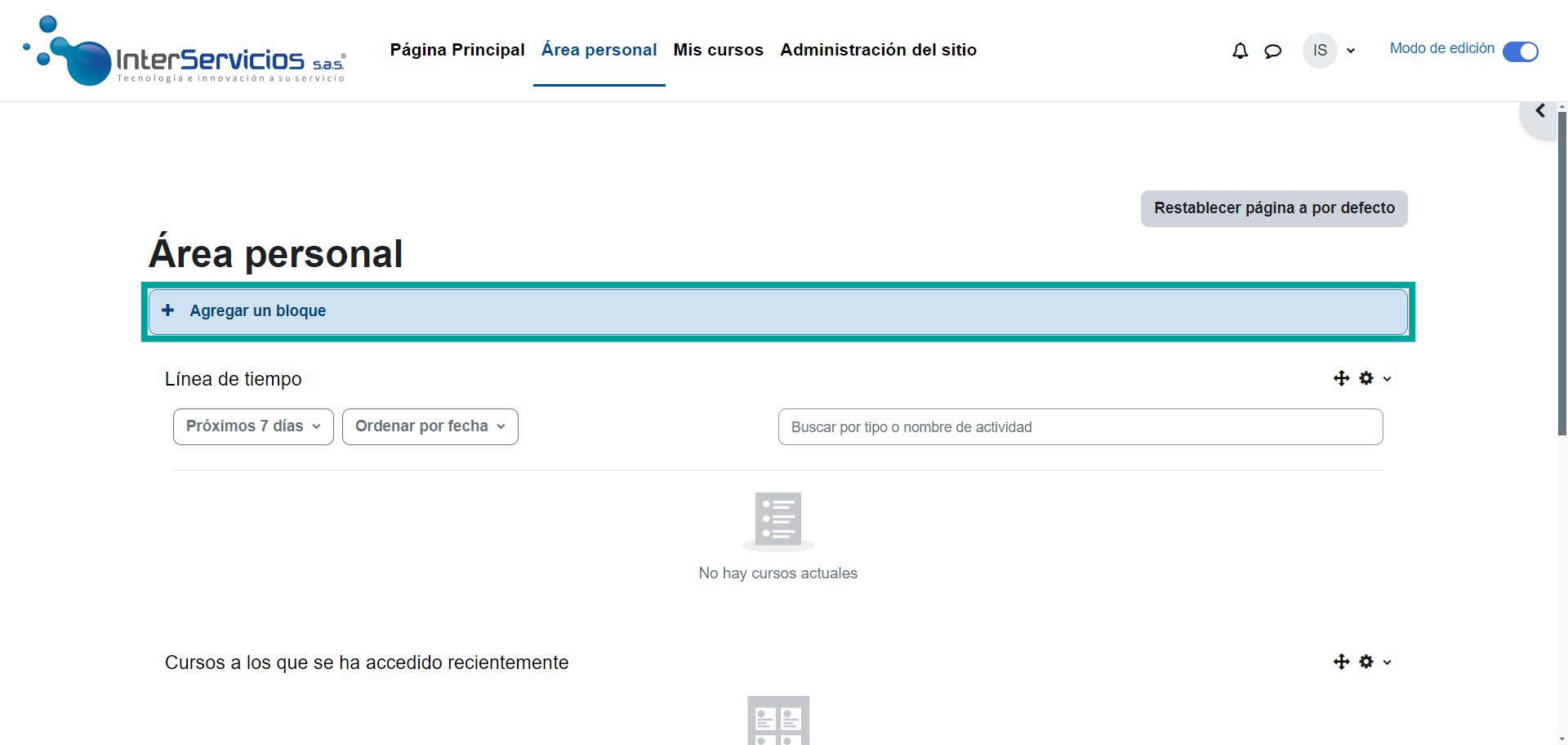This screenshot has width=1568, height=745.
Task: Open the Ordenar por fecha dropdown
Action: click(x=430, y=426)
